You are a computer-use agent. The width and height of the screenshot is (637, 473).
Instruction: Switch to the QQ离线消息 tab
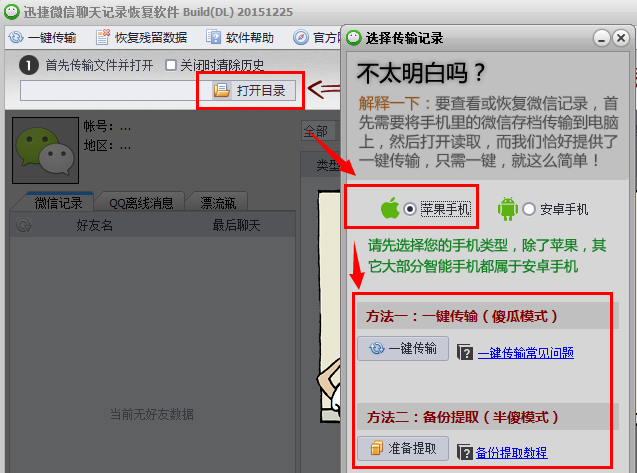click(x=141, y=202)
